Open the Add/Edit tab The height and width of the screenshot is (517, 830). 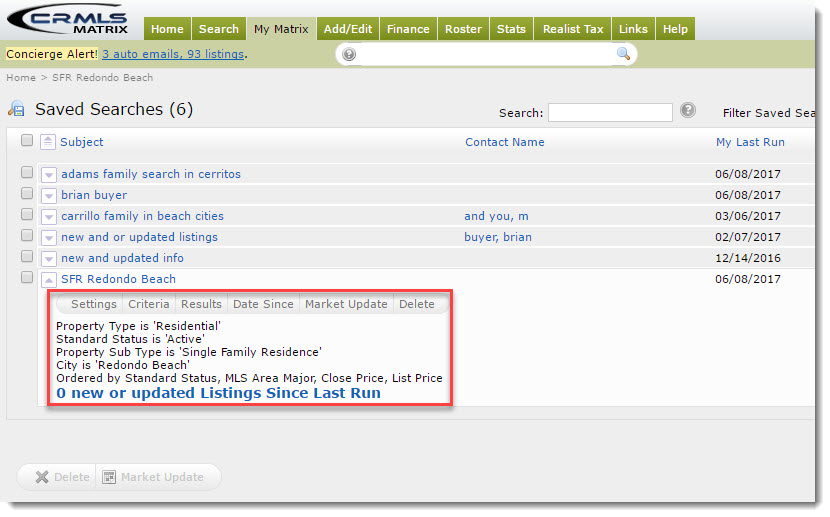(x=348, y=29)
